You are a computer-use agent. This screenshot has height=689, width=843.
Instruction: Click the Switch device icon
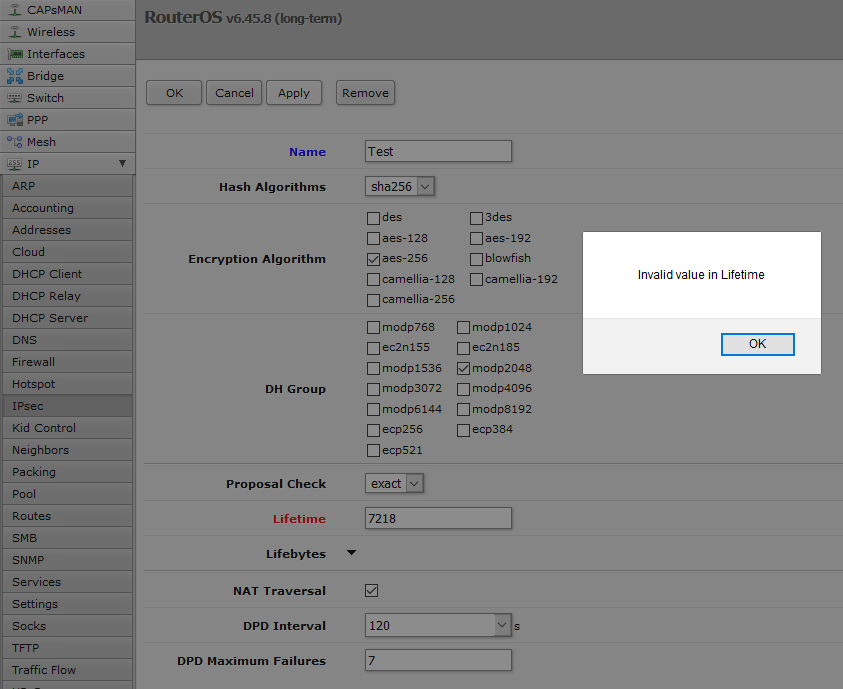tap(15, 98)
